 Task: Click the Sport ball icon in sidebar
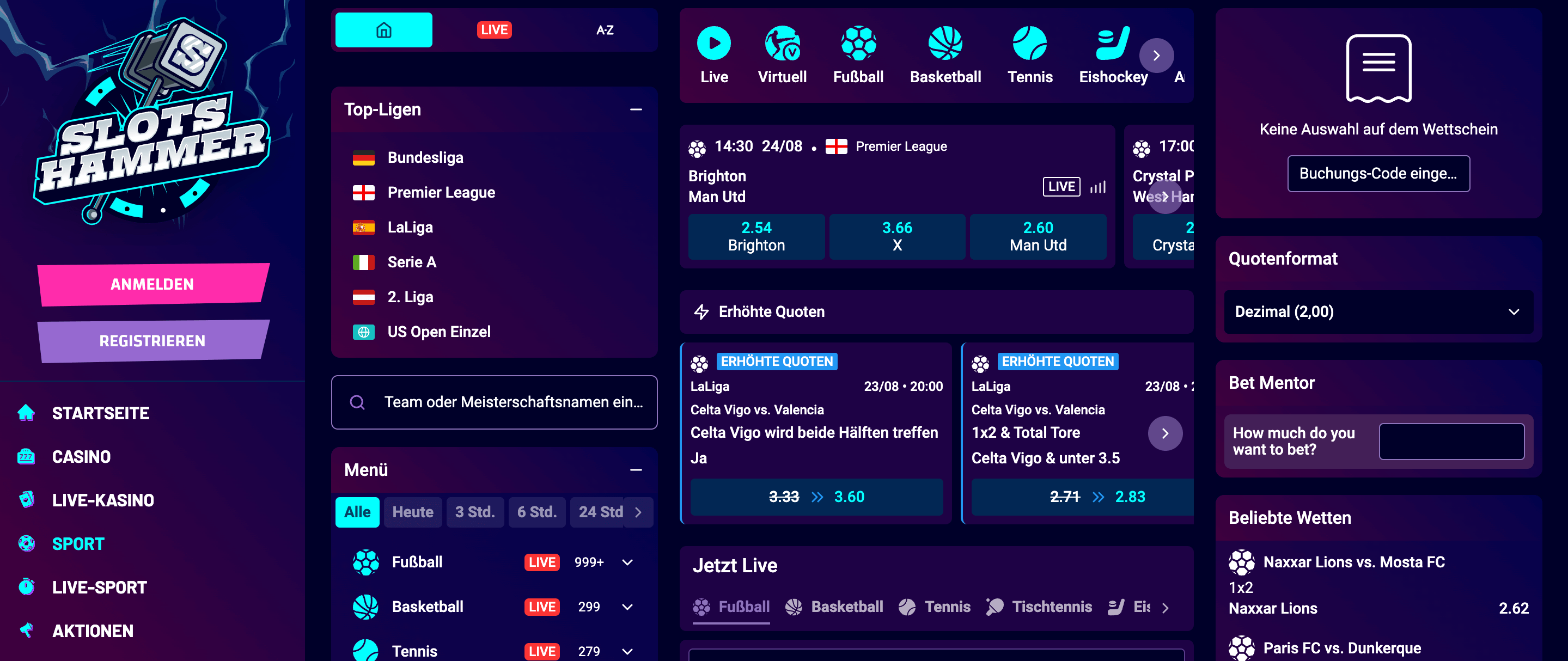(26, 543)
